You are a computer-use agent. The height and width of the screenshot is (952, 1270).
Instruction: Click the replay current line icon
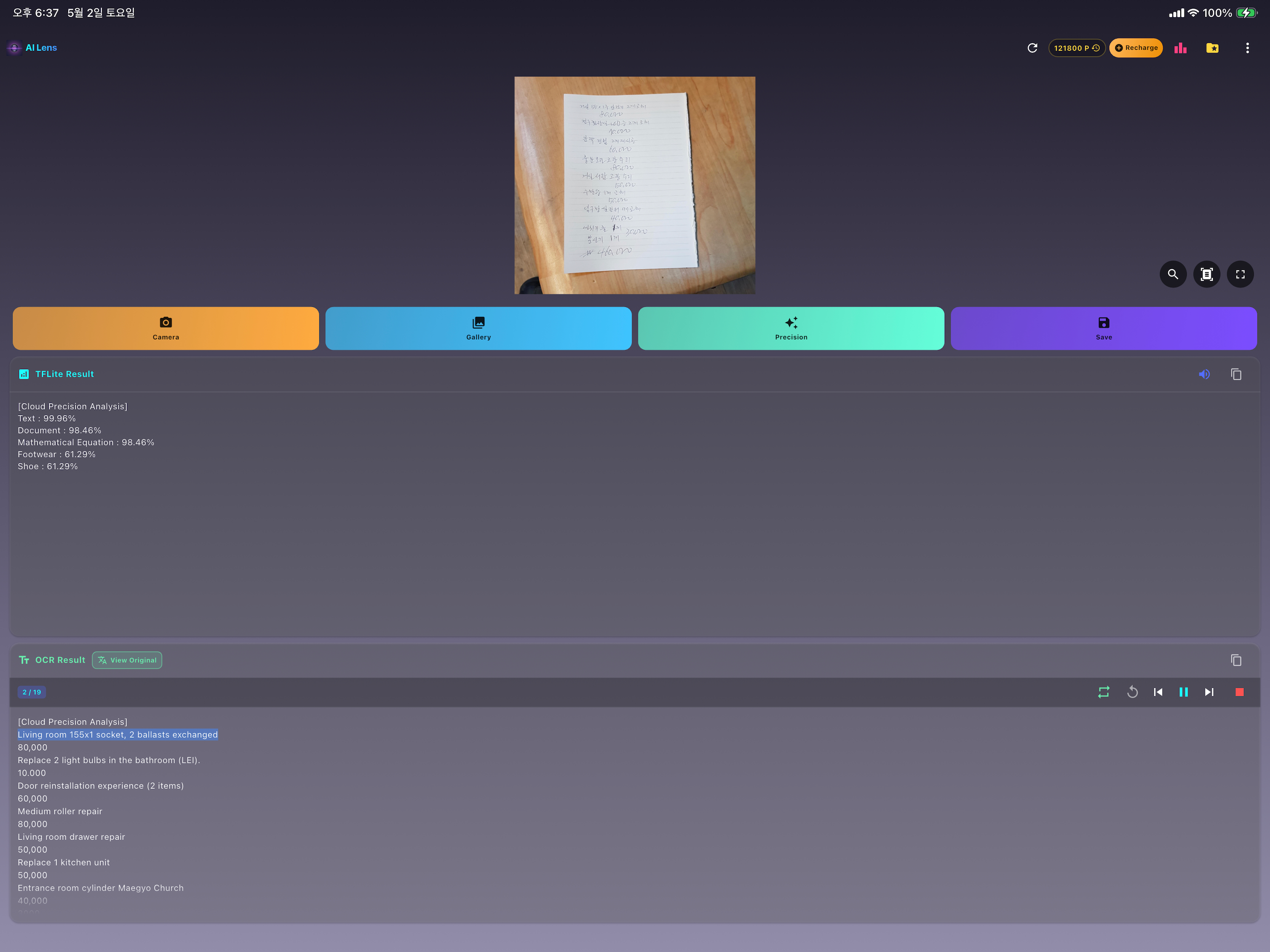tap(1132, 692)
